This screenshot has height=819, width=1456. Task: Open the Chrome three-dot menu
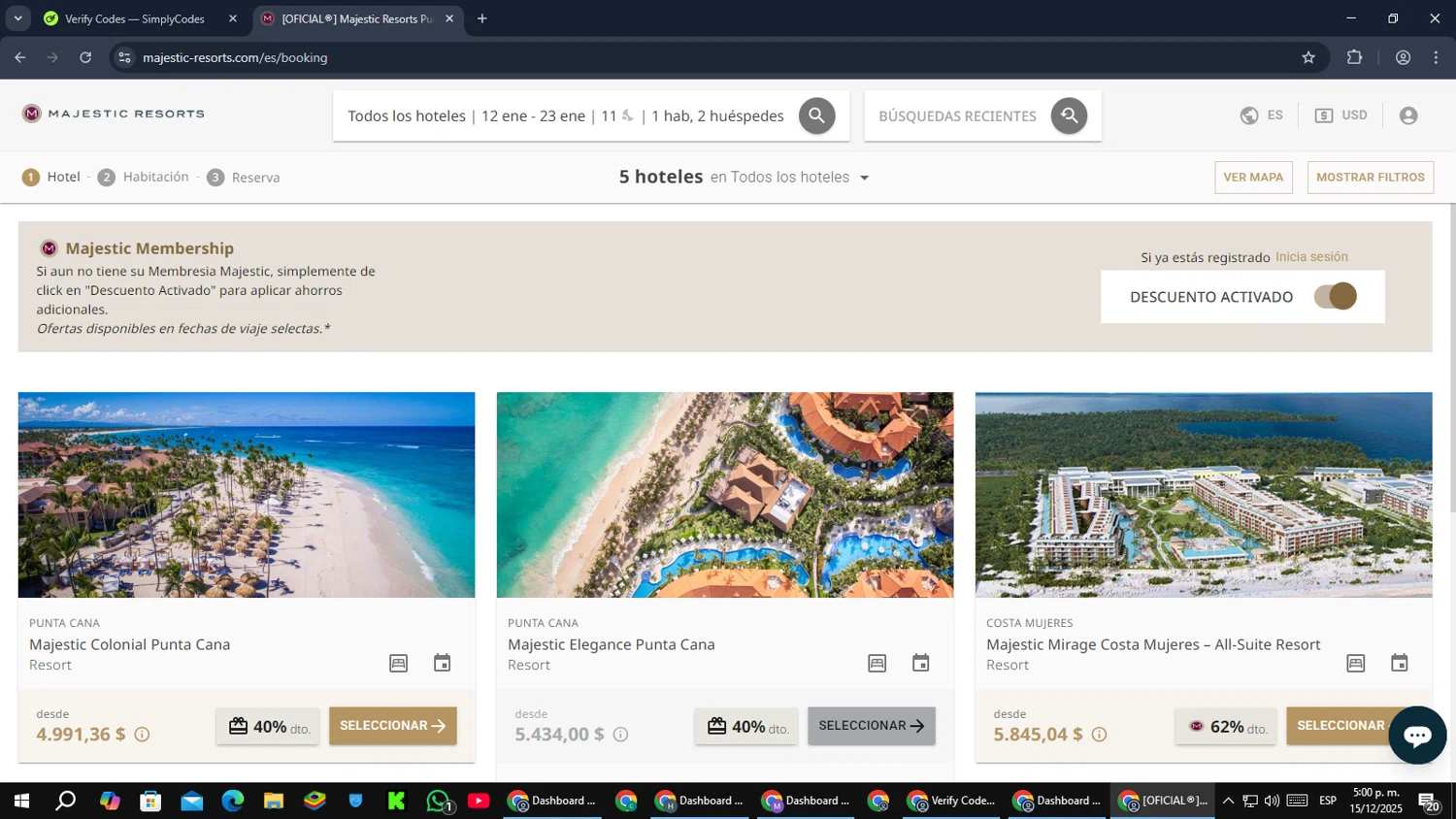tap(1436, 57)
